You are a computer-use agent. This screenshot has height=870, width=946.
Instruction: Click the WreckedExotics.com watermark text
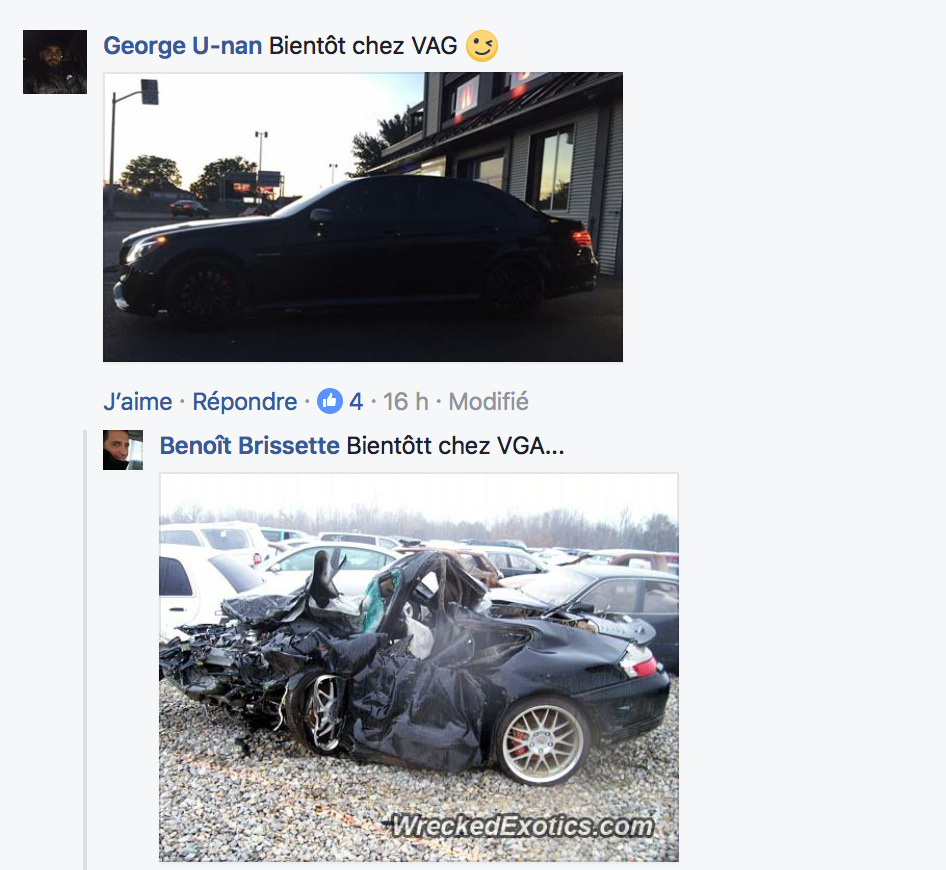(x=522, y=826)
